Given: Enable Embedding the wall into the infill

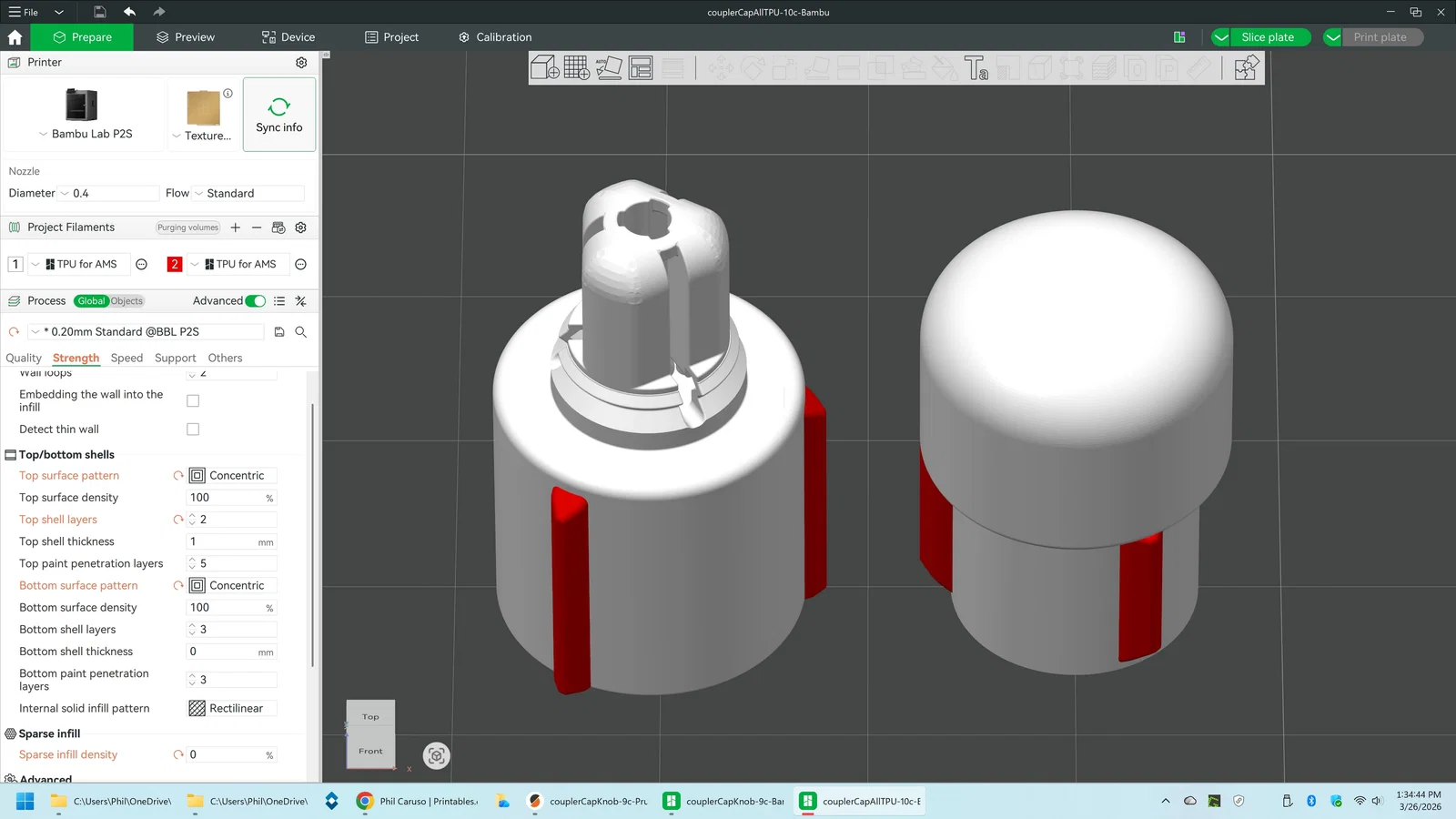Looking at the screenshot, I should click(193, 401).
